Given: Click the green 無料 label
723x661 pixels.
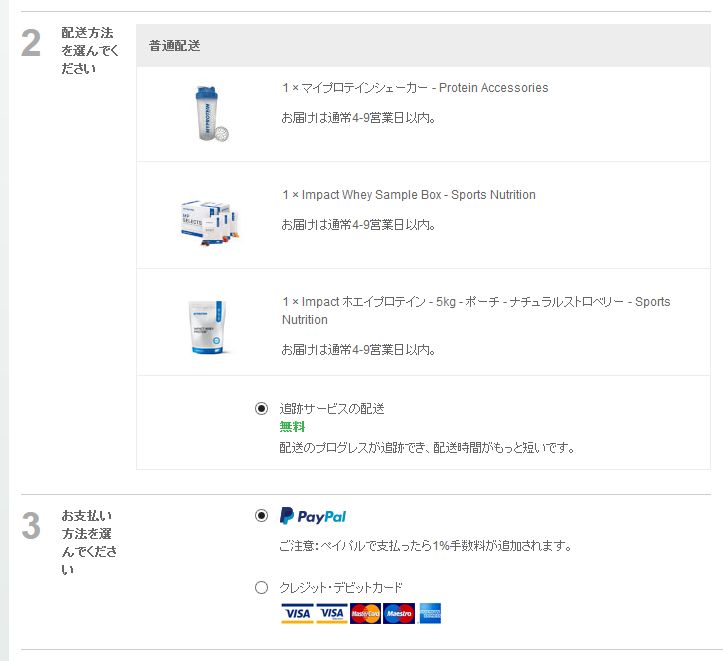Looking at the screenshot, I should [292, 427].
